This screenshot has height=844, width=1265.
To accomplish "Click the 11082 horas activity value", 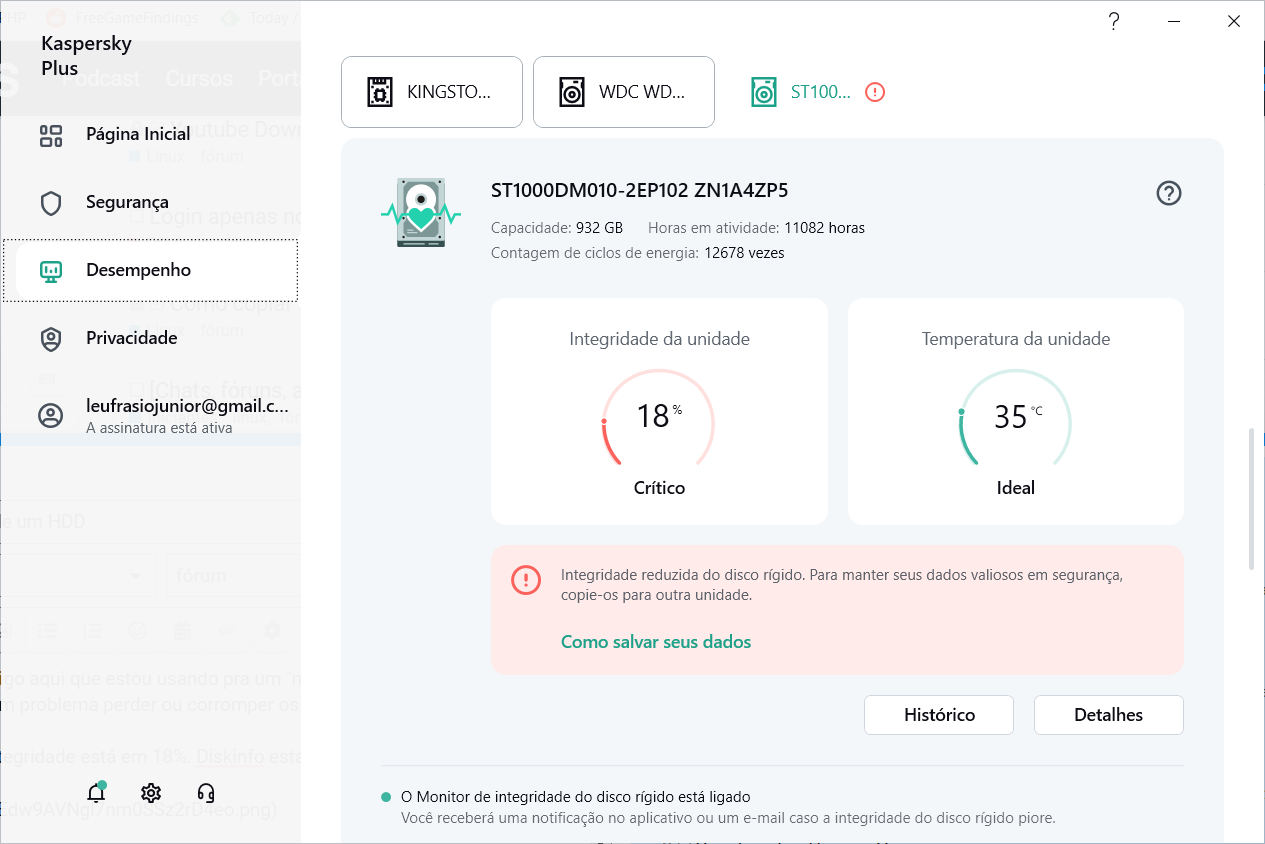I will pos(824,228).
